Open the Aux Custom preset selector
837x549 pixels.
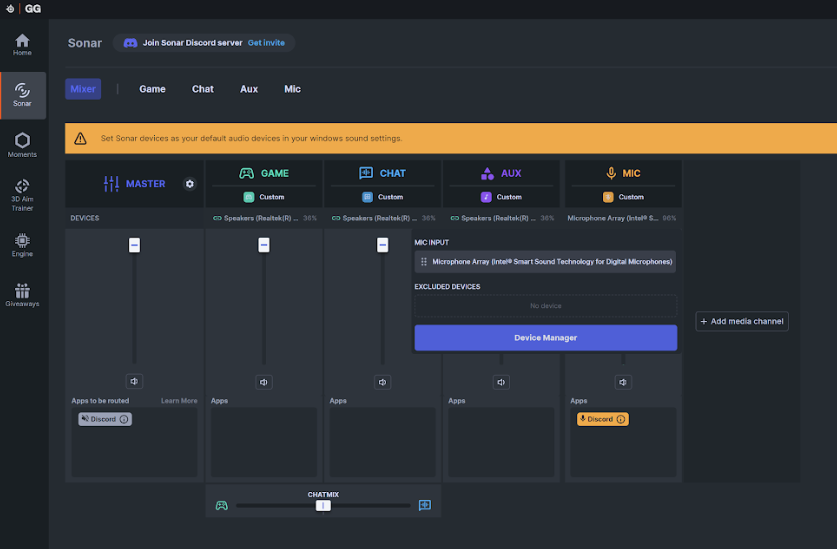(501, 197)
